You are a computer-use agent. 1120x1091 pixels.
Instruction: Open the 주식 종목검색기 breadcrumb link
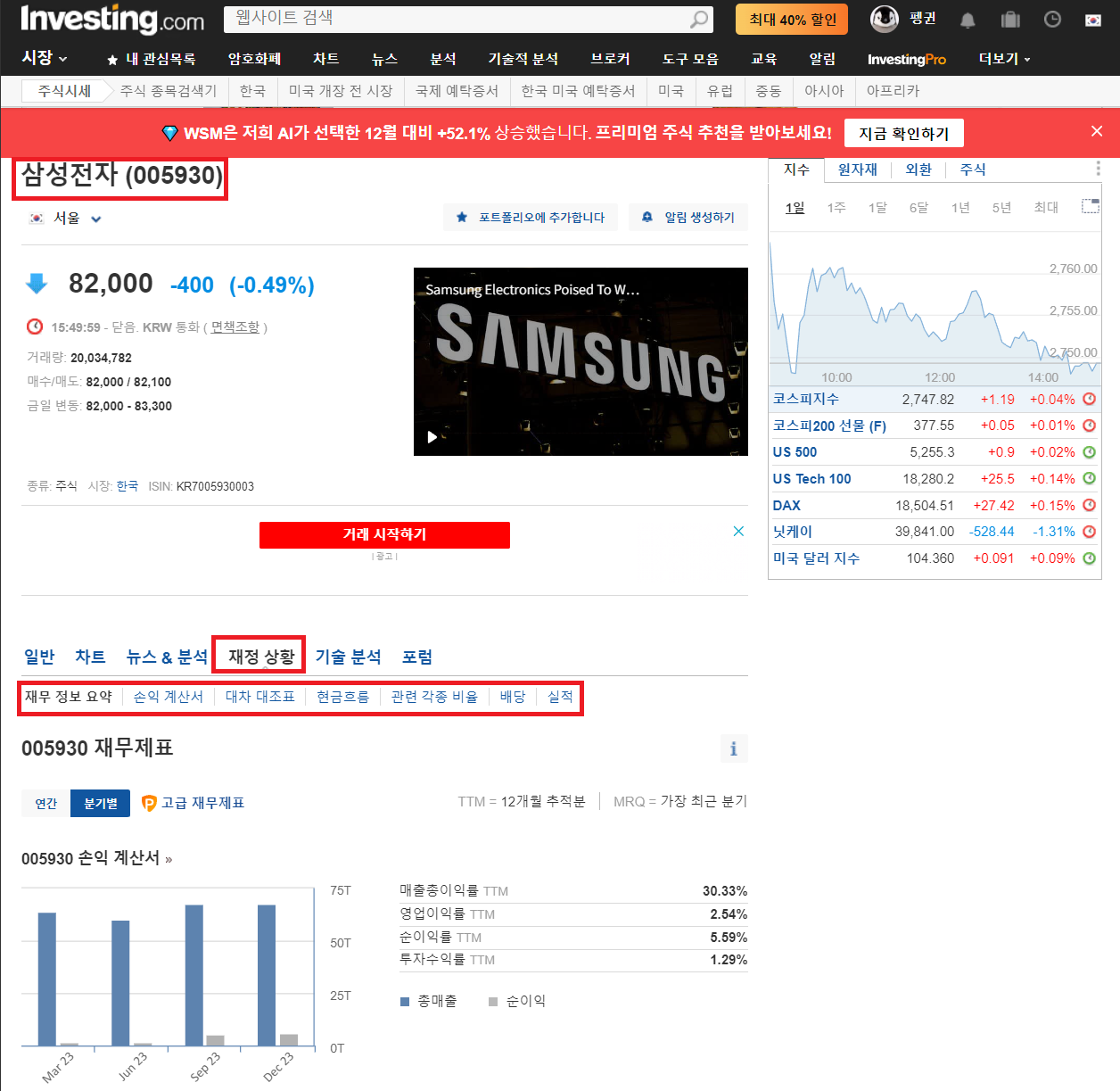click(x=169, y=91)
